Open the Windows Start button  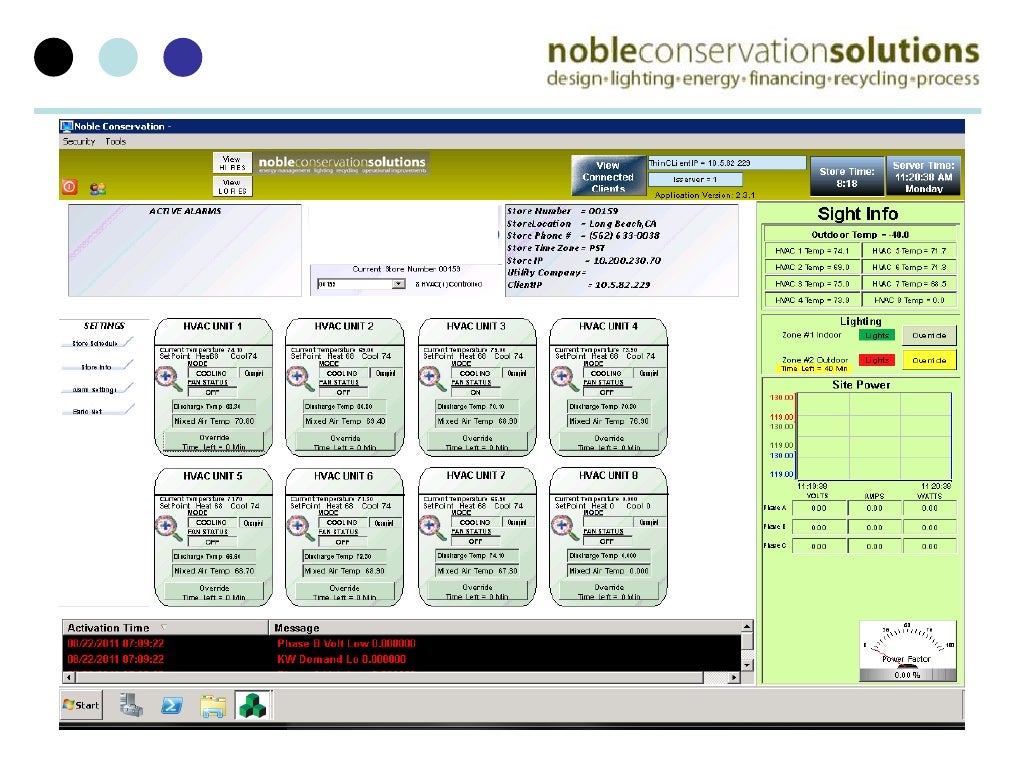[x=81, y=705]
